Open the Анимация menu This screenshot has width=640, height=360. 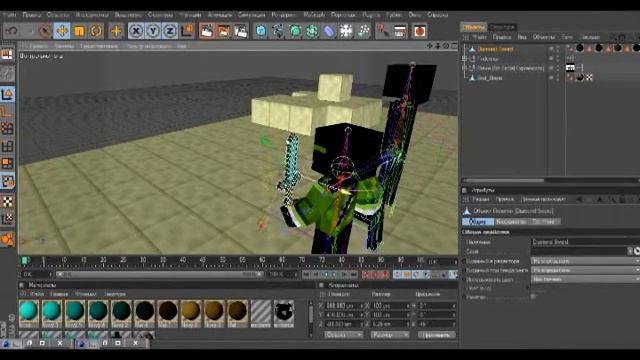pyautogui.click(x=220, y=15)
